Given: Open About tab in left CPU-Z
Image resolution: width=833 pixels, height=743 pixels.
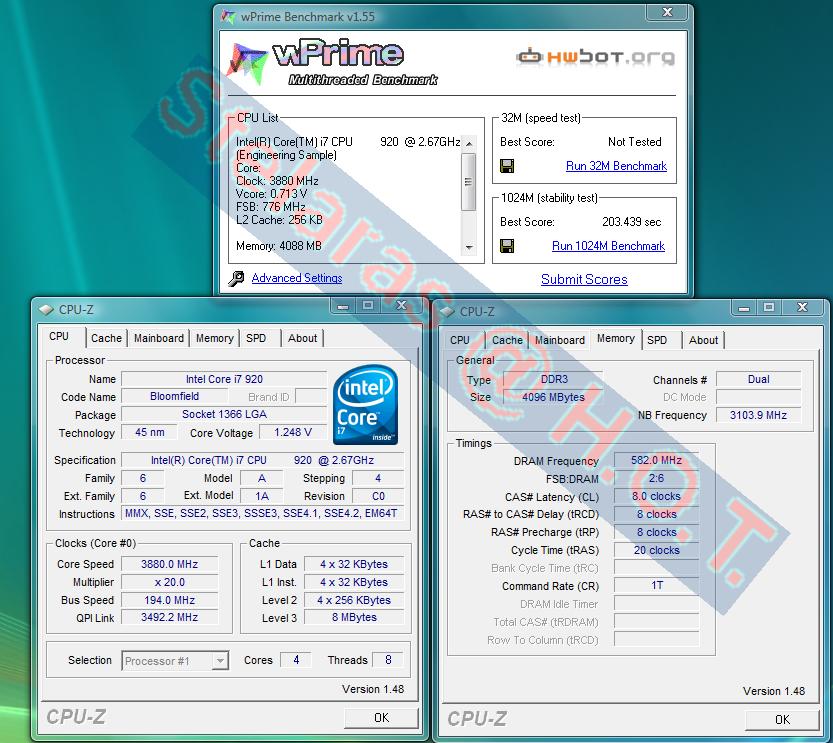Looking at the screenshot, I should [302, 338].
